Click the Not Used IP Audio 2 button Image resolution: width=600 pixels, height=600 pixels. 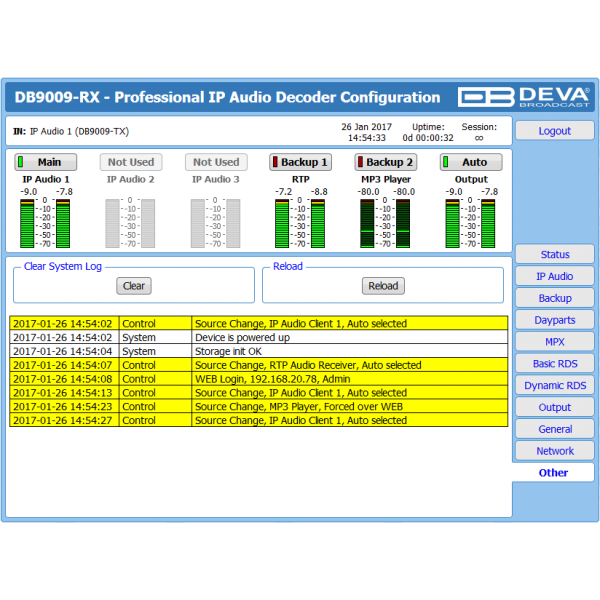click(131, 162)
